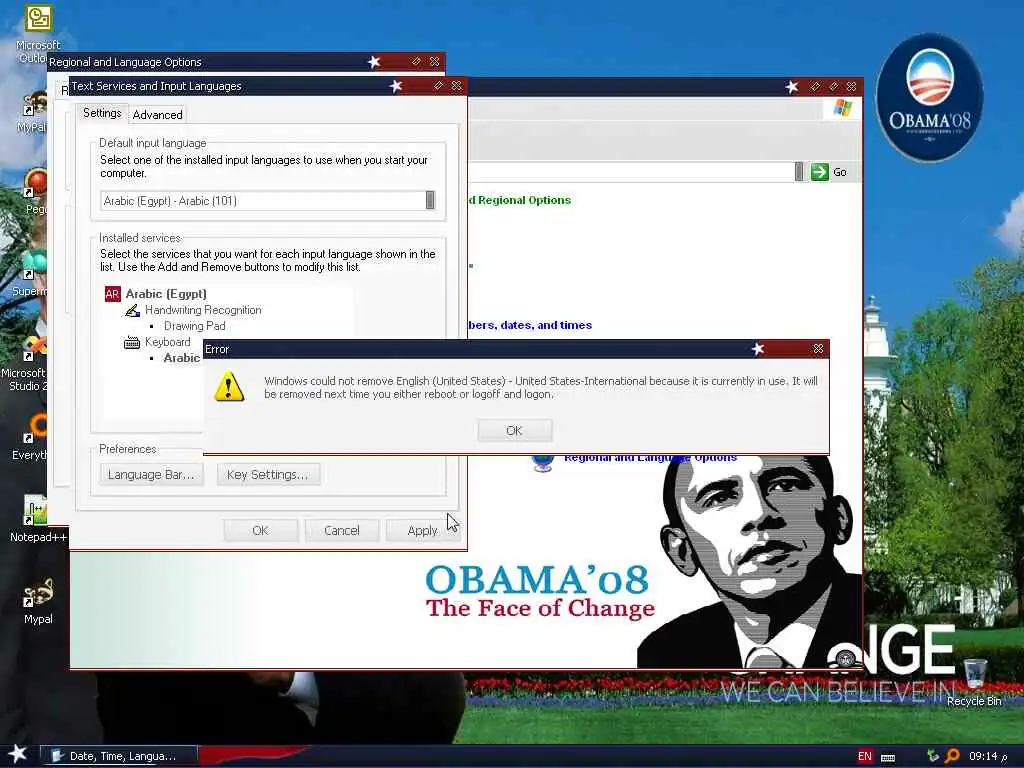
Task: Click the green tray icon beside the magnifier
Action: (933, 756)
